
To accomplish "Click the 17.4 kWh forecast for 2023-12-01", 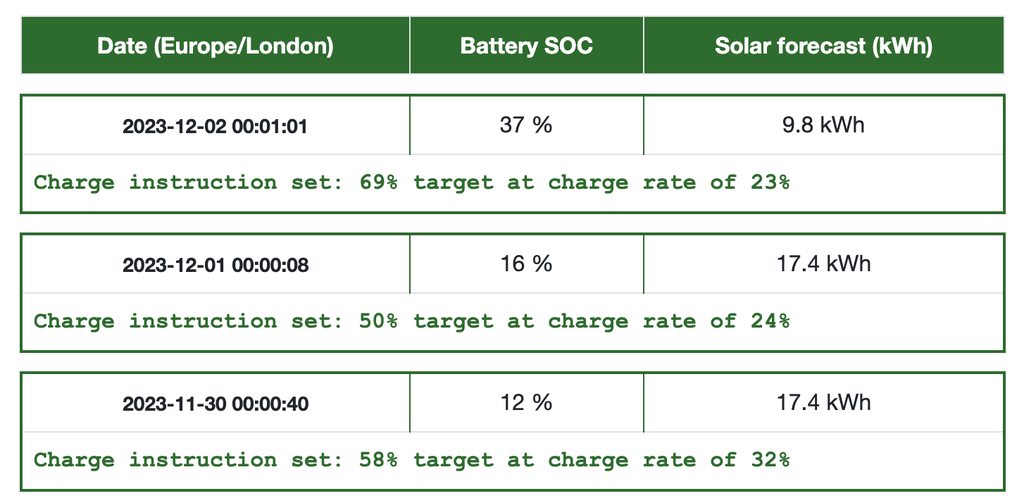I will [x=823, y=264].
